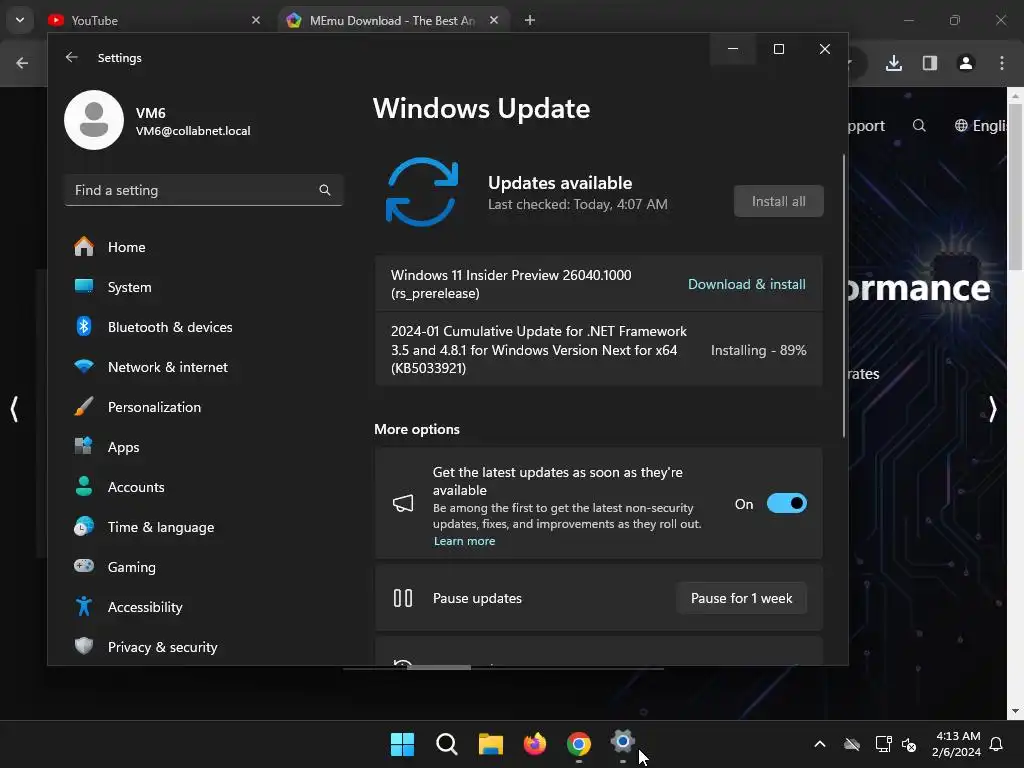Click VM6@collabnet.local account text

coord(193,131)
